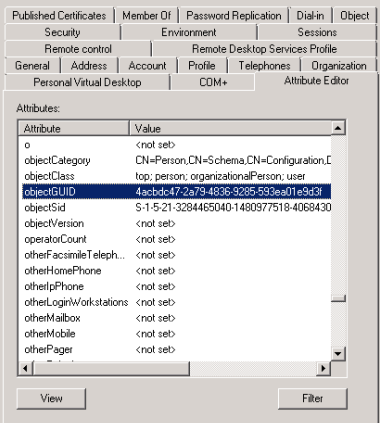The width and height of the screenshot is (380, 423).
Task: Open the Address tab
Action: (89, 65)
